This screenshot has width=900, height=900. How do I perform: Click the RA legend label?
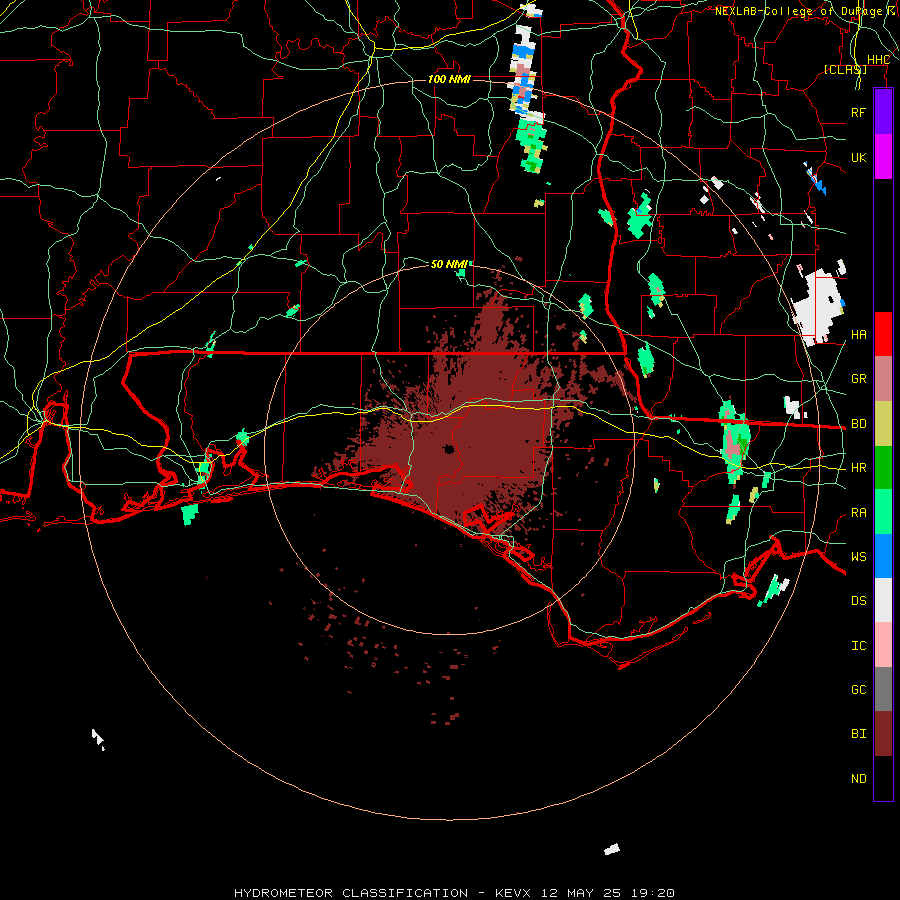pos(858,513)
